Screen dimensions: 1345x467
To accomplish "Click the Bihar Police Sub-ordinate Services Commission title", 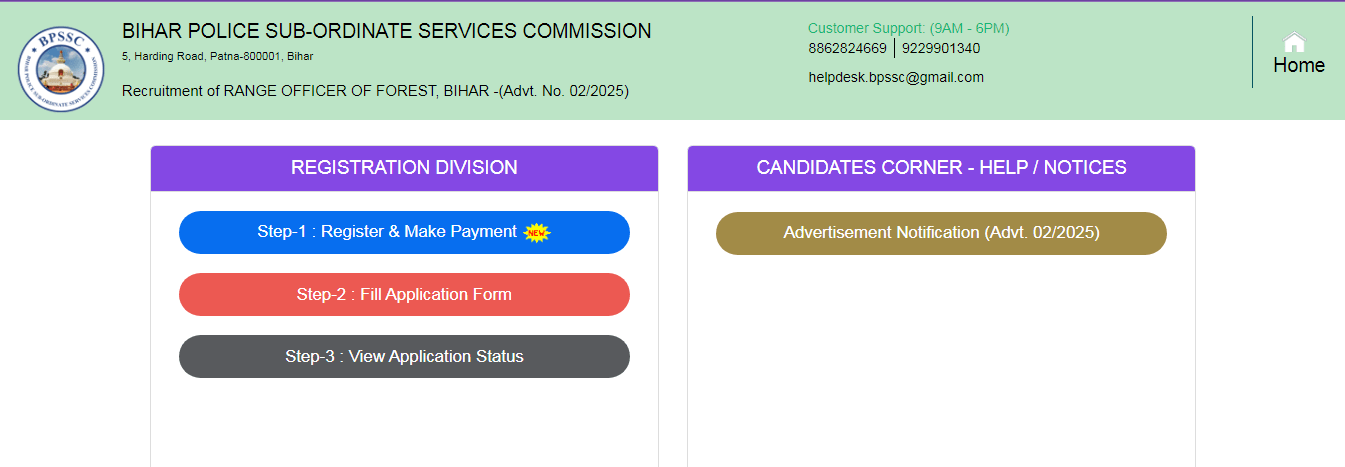I will (x=386, y=31).
